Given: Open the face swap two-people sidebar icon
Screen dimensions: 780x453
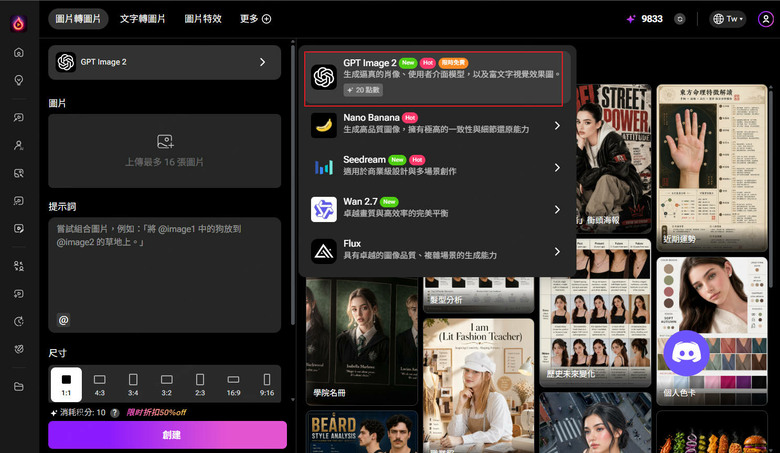Looking at the screenshot, I should (19, 266).
